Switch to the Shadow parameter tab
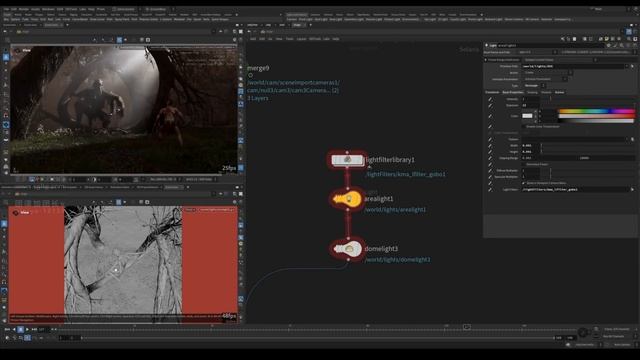This screenshot has width=640, height=360. point(546,92)
